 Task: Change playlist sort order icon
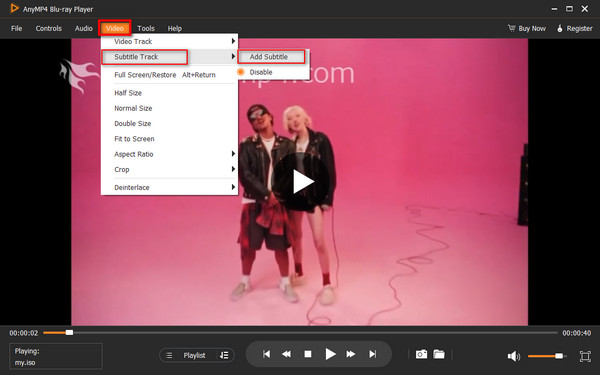(x=224, y=355)
